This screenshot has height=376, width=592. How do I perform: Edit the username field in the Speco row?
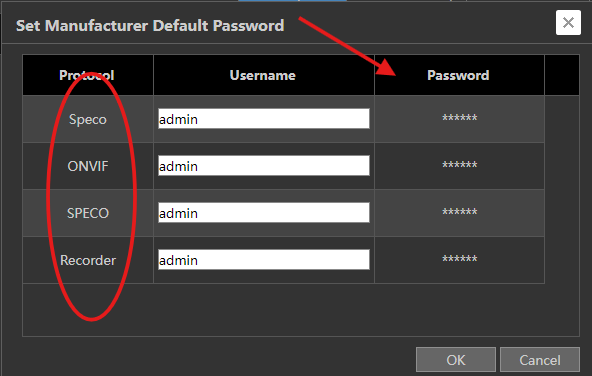(264, 119)
